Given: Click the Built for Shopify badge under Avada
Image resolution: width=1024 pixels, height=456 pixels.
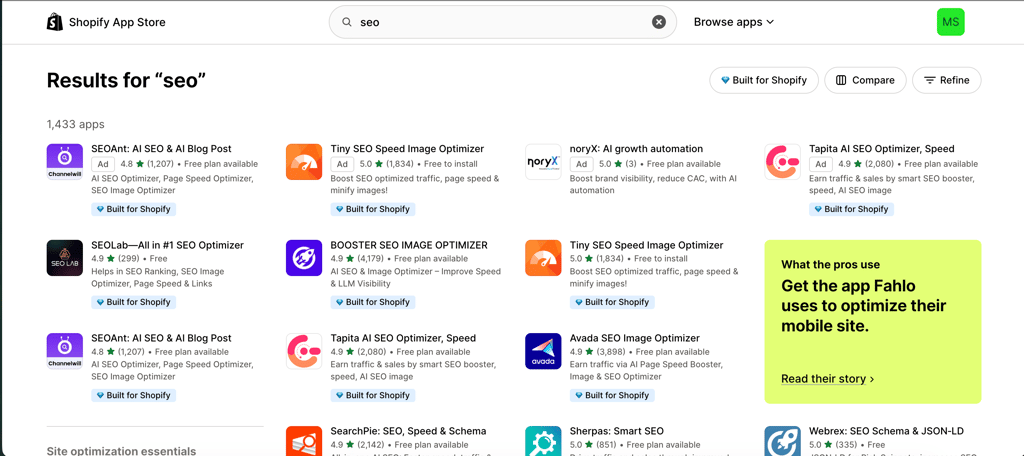Looking at the screenshot, I should point(612,395).
